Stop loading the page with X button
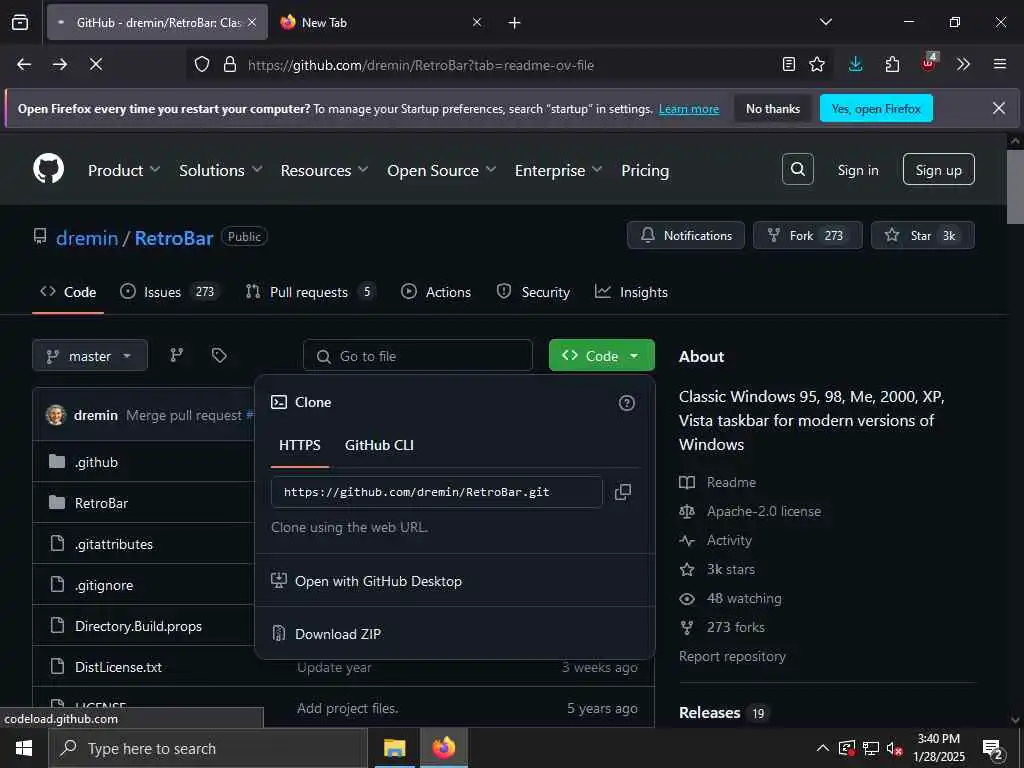 [95, 64]
